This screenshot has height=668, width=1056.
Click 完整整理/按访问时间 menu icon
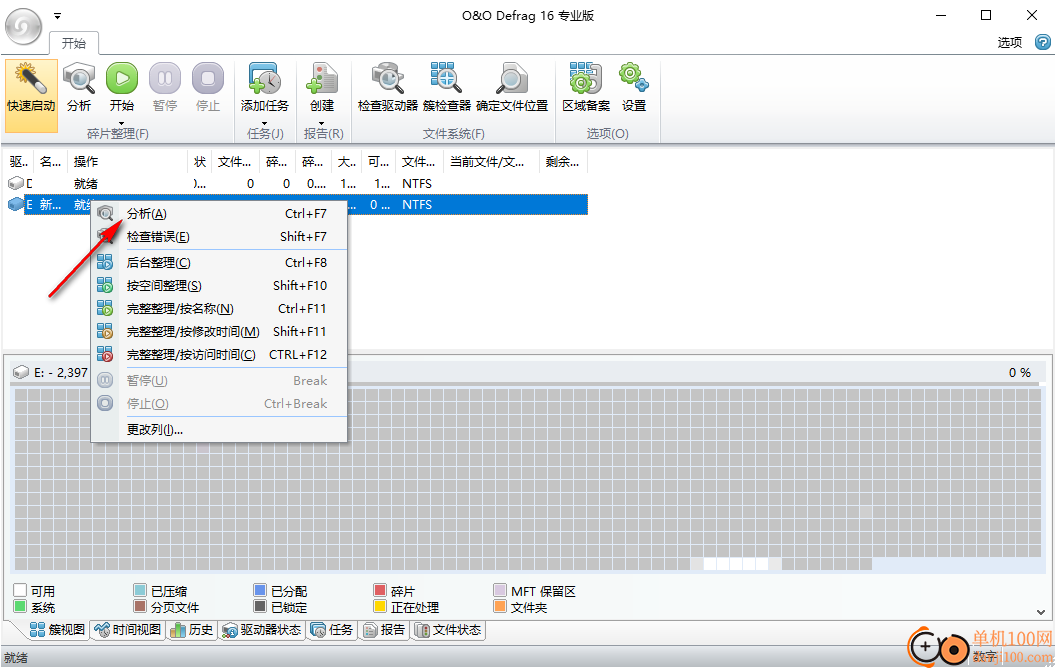coord(105,354)
